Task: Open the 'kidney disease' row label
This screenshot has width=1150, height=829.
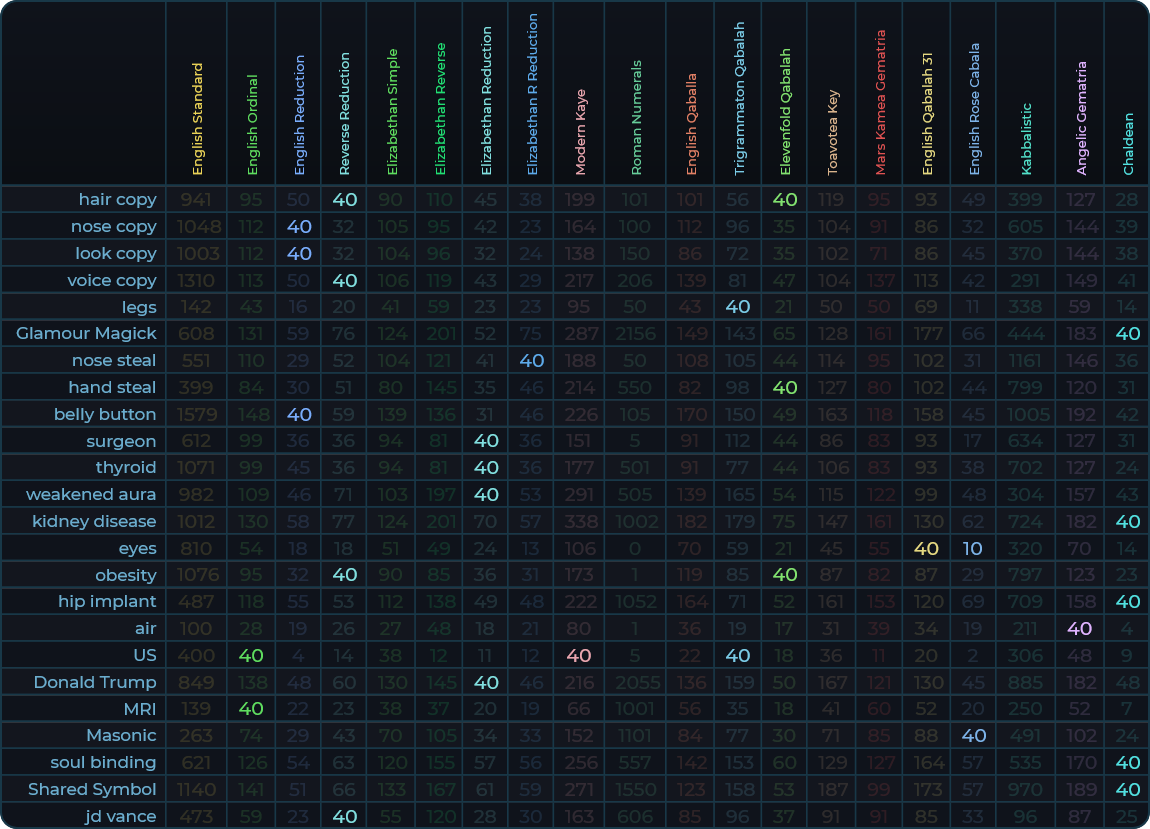Action: 94,521
